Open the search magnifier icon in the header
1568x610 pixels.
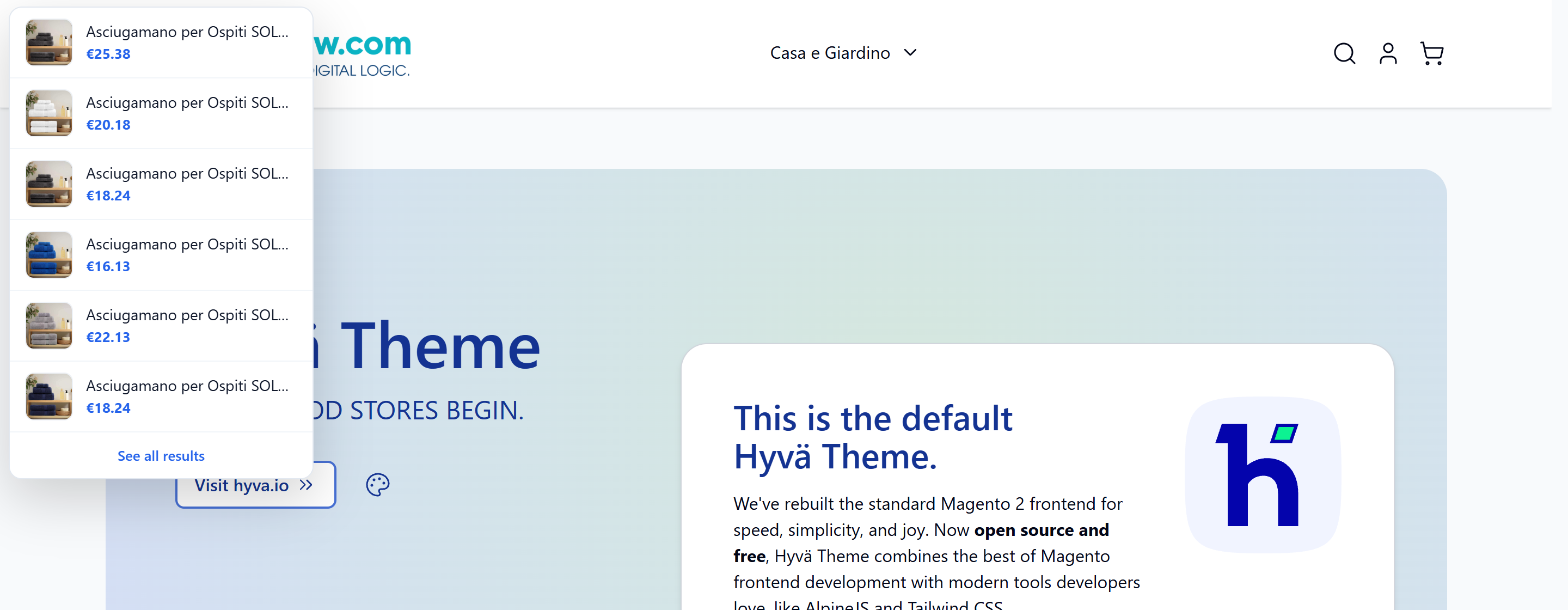click(x=1344, y=53)
